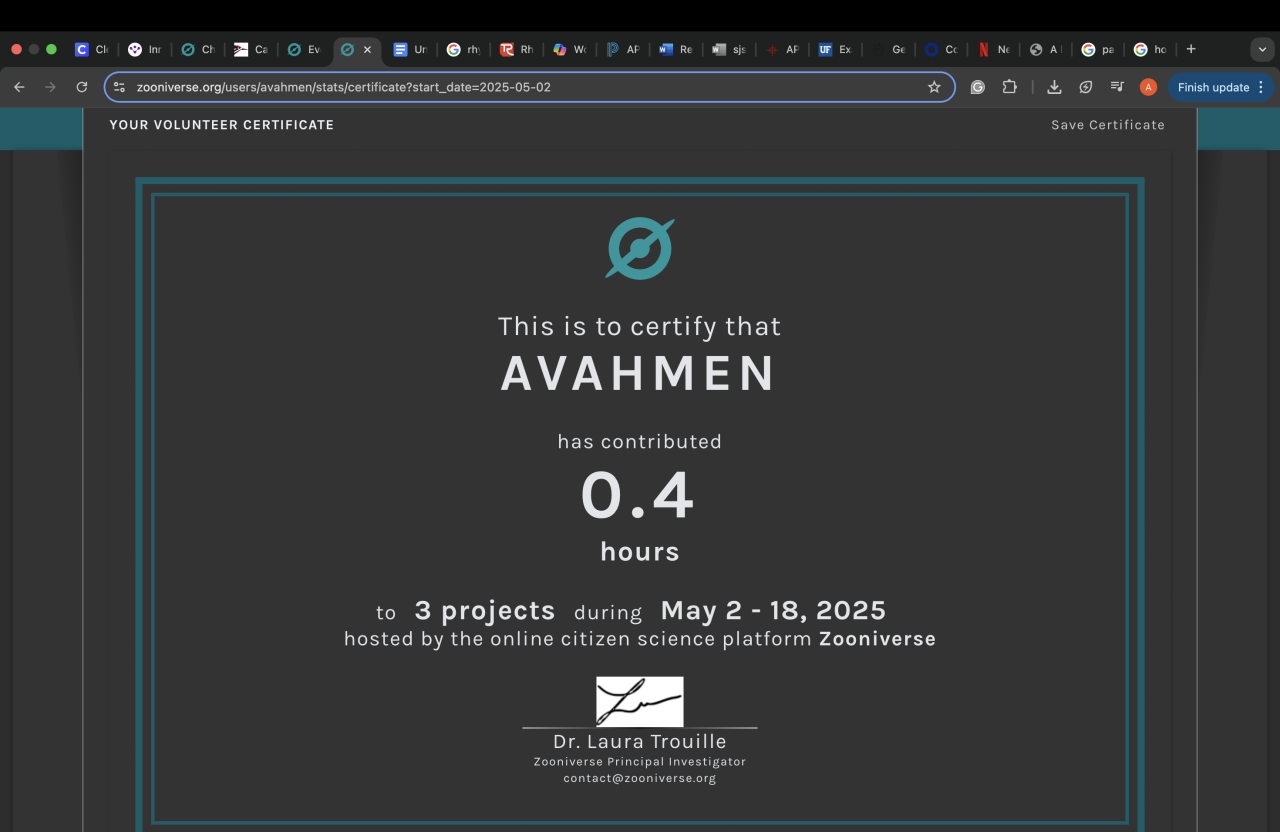
Task: Click contact@zooniverse.org email text
Action: tap(640, 778)
